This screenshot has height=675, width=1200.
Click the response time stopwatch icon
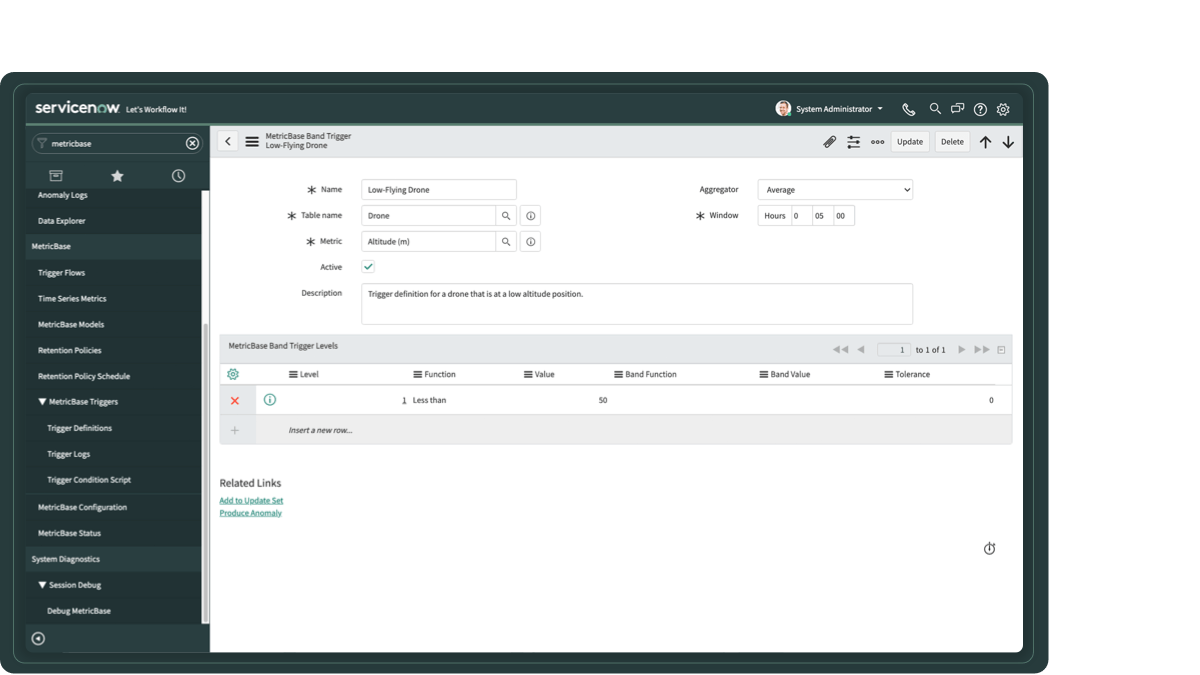tap(989, 548)
